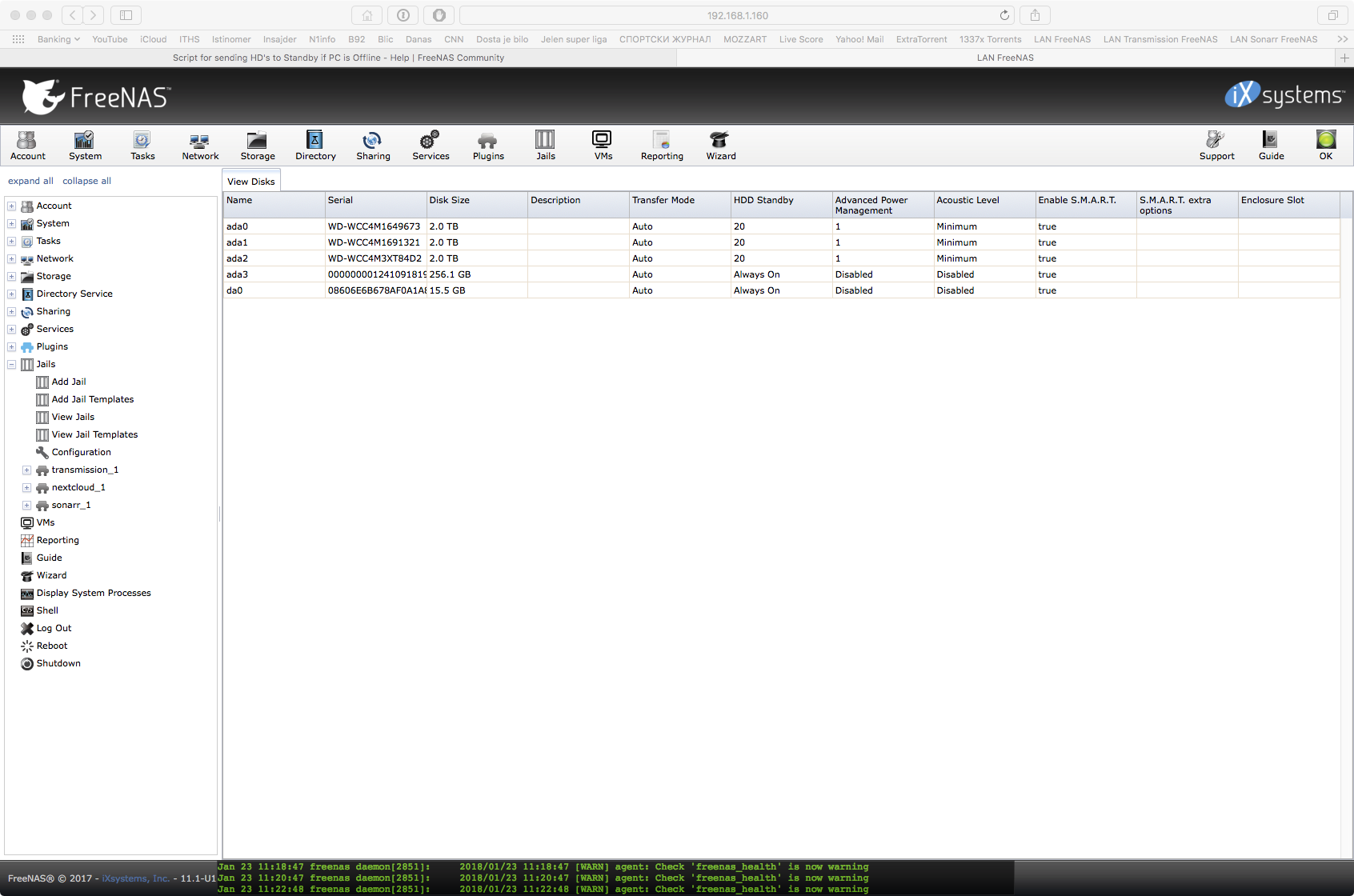This screenshot has height=896, width=1354.
Task: Open the iXsystems, Inc. footer link
Action: [136, 878]
